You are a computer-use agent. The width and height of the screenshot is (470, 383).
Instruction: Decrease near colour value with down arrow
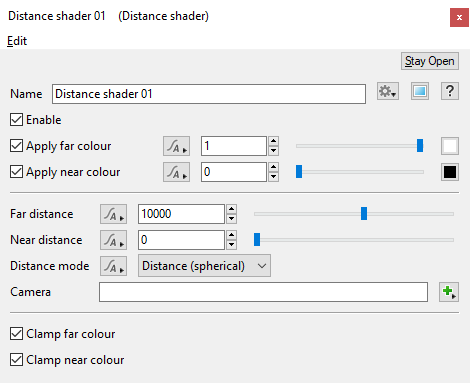click(273, 177)
